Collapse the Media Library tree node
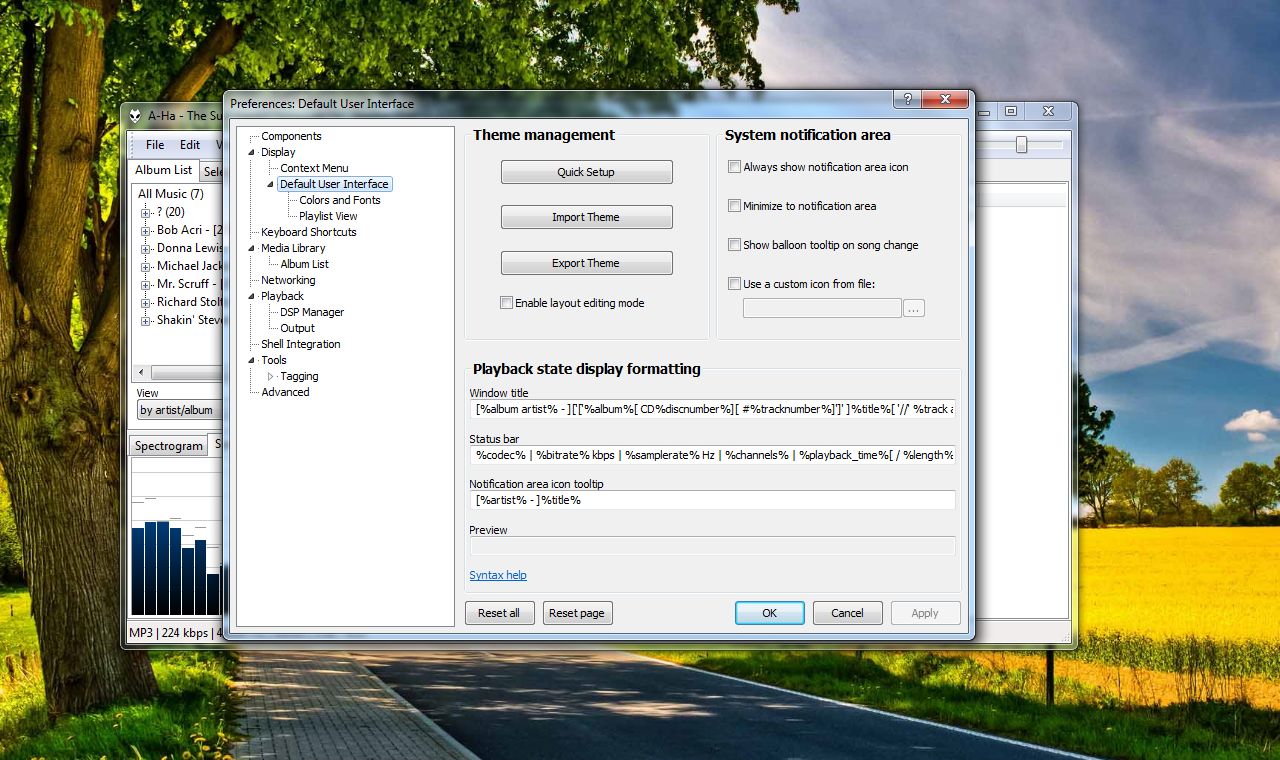1280x760 pixels. [252, 248]
